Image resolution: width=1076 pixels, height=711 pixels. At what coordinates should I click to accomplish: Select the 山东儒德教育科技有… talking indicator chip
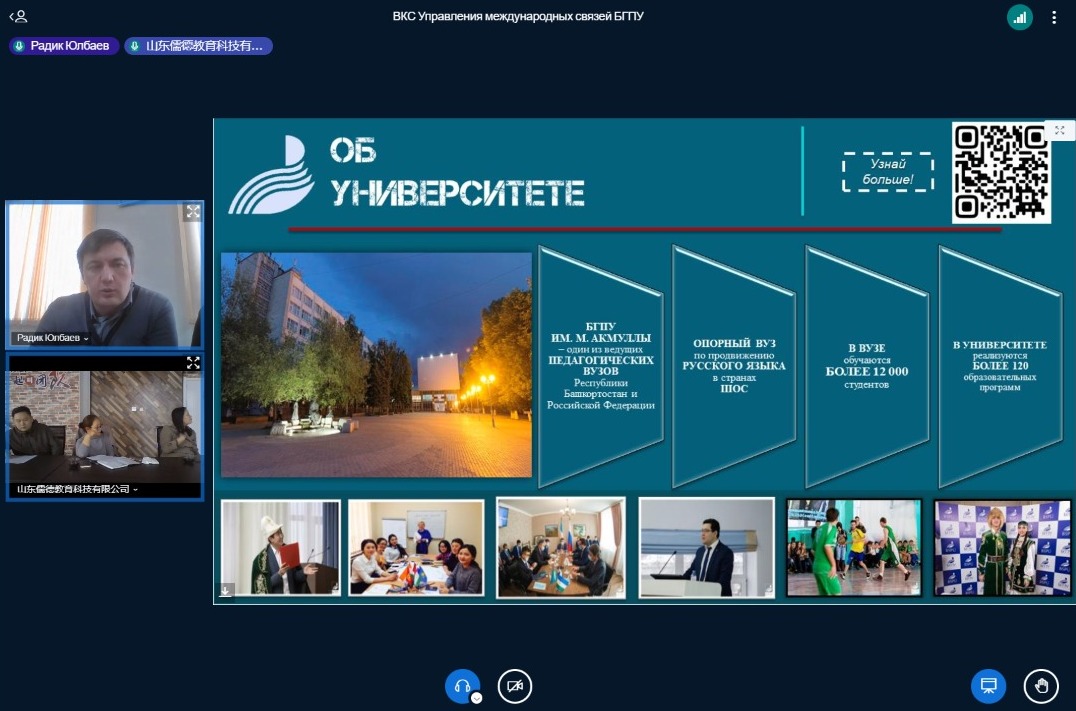click(x=198, y=46)
